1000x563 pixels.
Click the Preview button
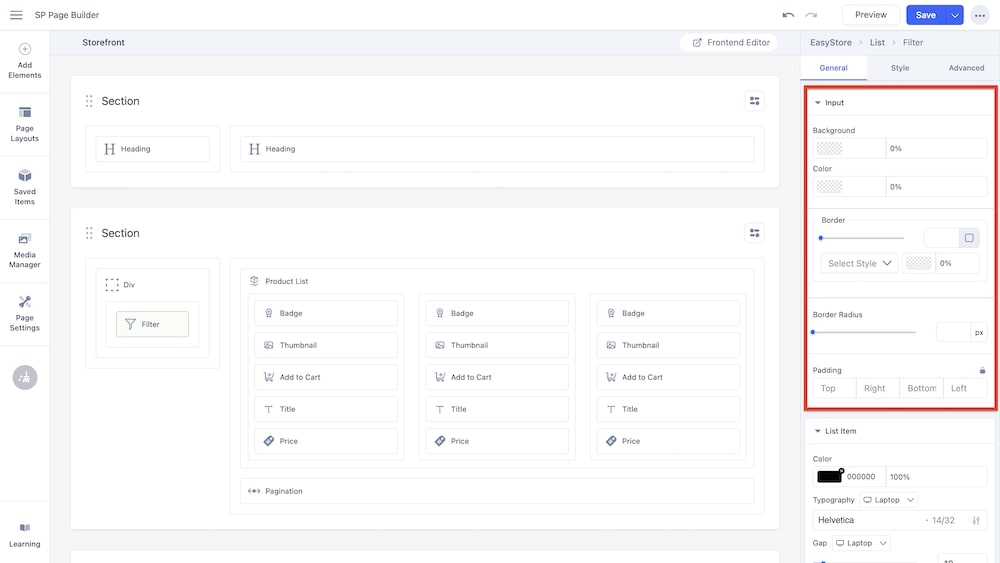pos(870,15)
